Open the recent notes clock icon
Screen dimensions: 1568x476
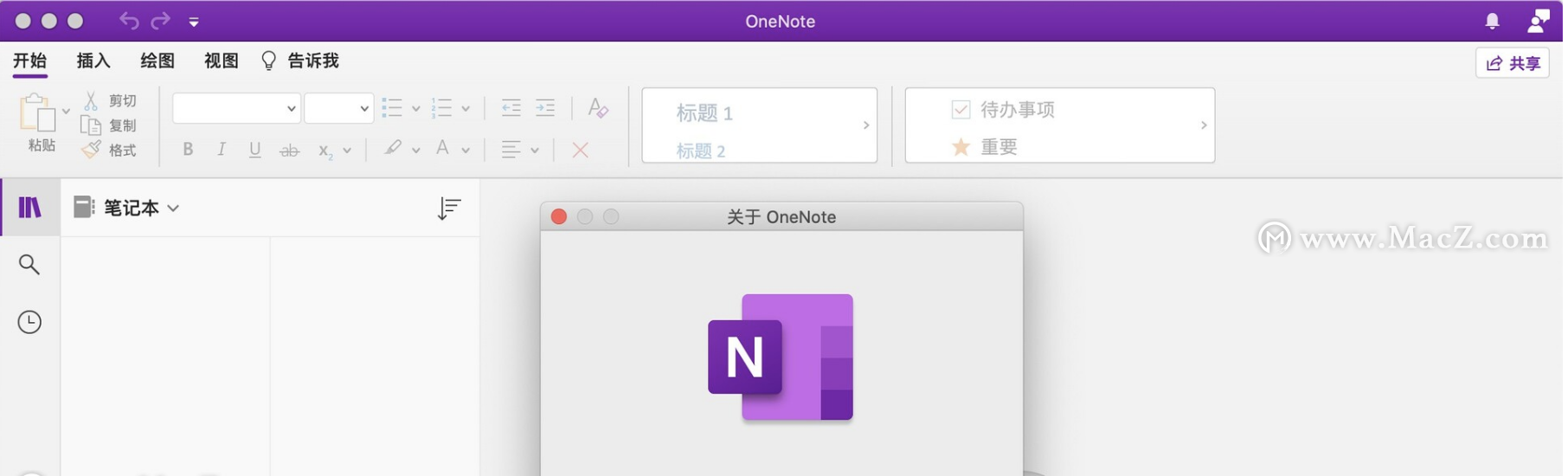coord(29,322)
